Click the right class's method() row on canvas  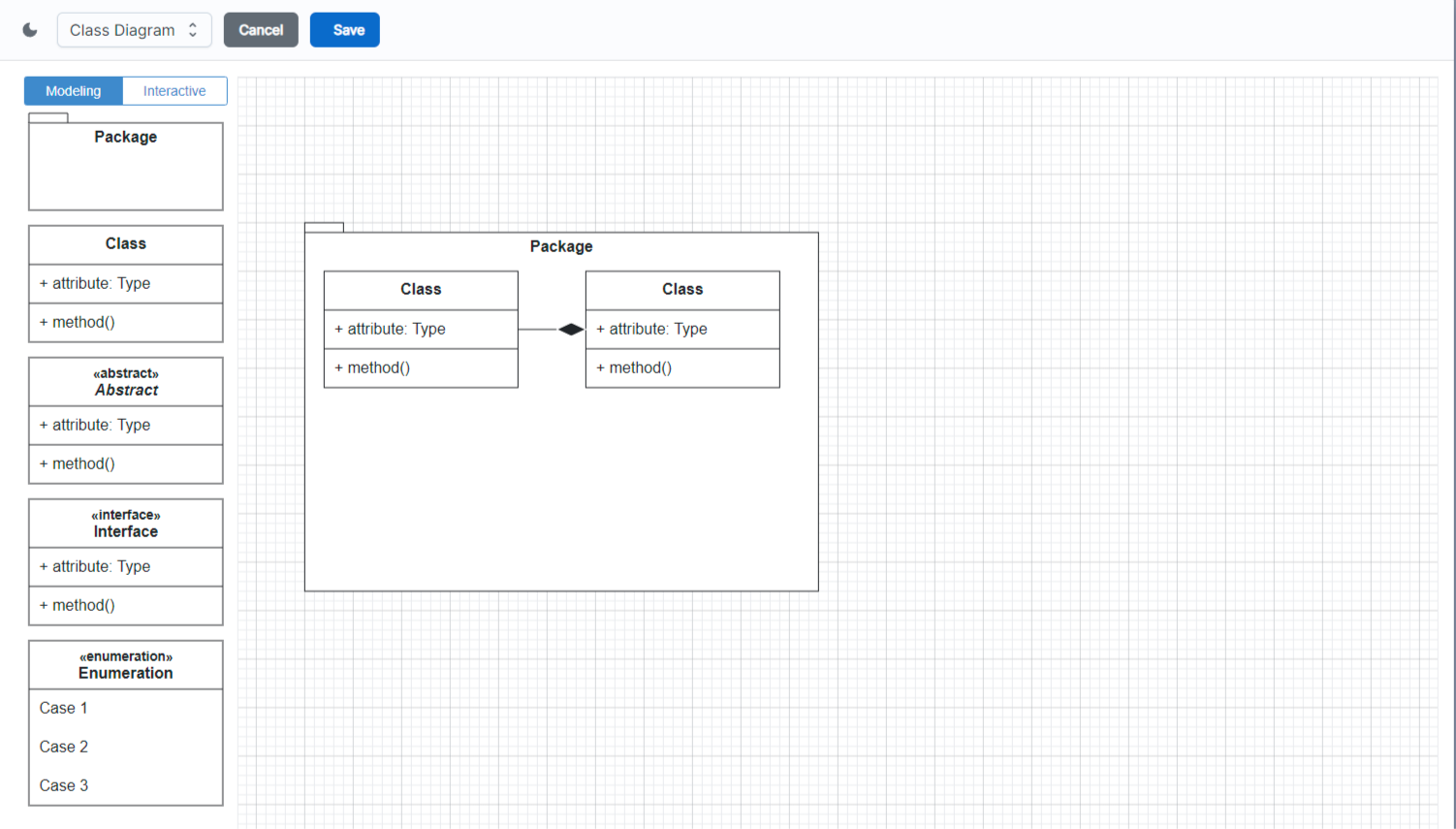[x=682, y=368]
